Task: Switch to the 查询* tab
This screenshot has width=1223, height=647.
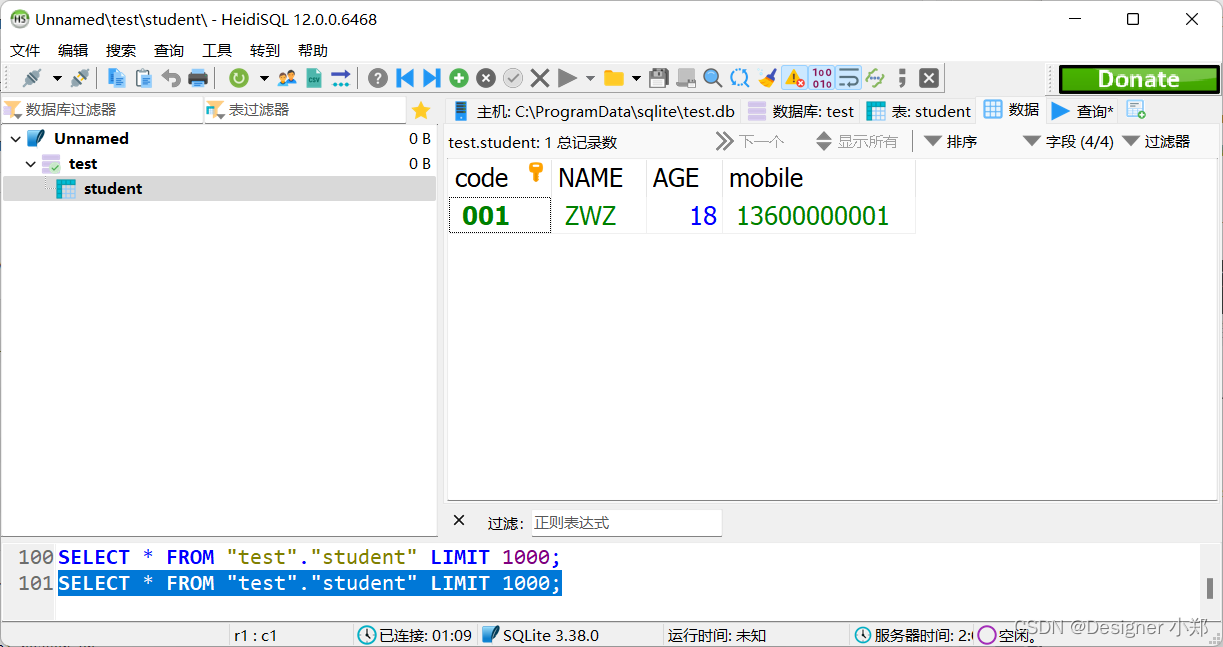Action: coord(1083,111)
